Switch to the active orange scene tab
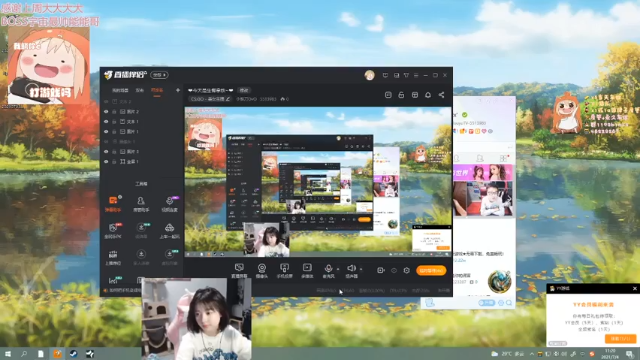The image size is (640, 360). [157, 90]
